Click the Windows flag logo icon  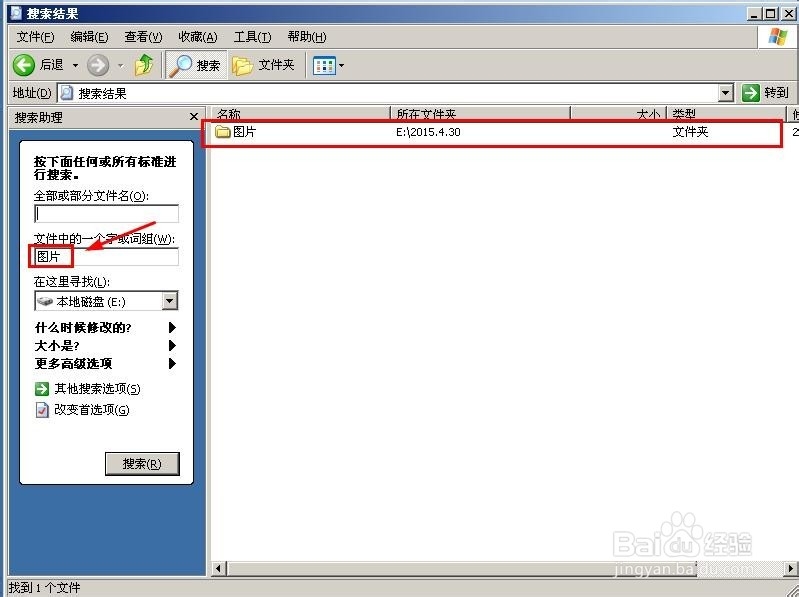pos(778,37)
